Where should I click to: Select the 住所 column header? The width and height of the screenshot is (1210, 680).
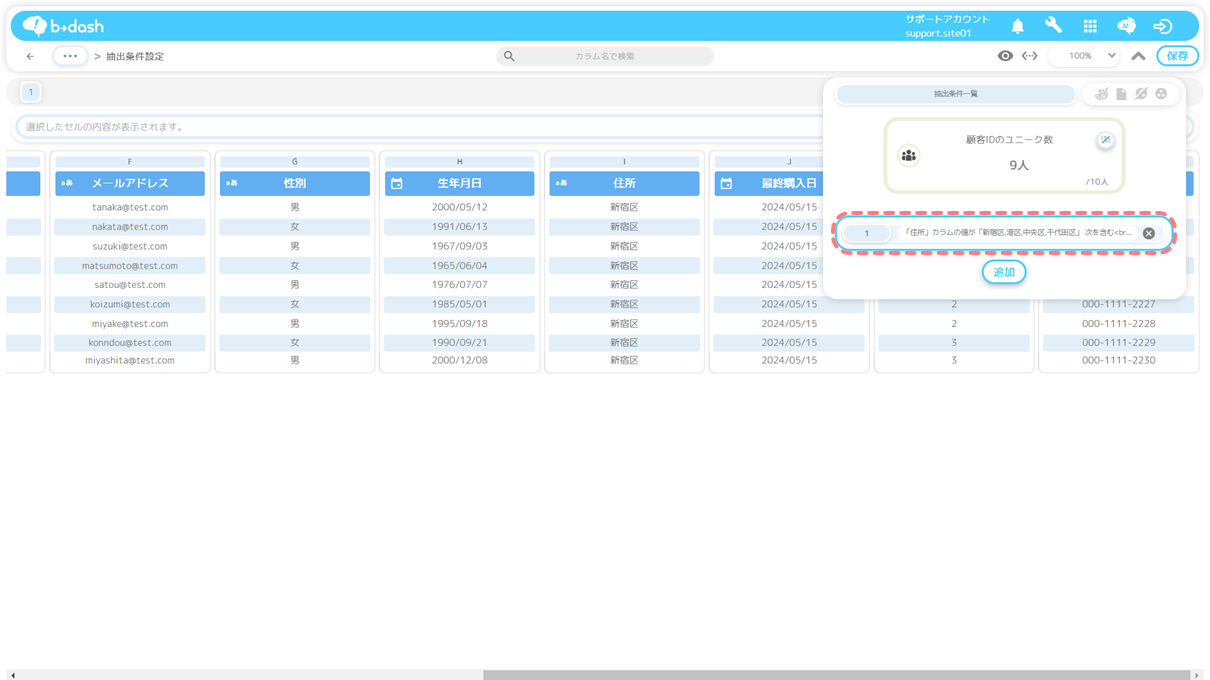624,184
